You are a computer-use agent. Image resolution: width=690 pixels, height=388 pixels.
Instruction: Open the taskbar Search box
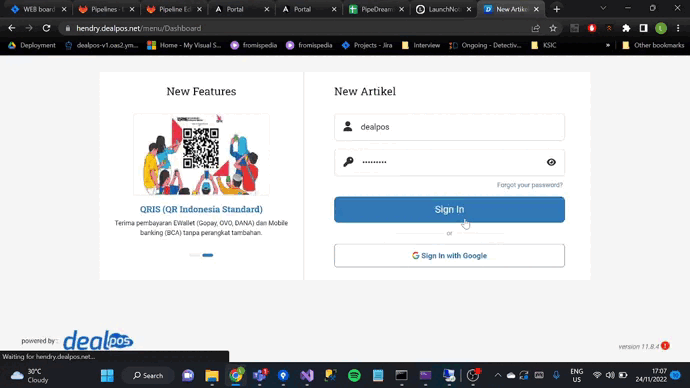pos(148,376)
